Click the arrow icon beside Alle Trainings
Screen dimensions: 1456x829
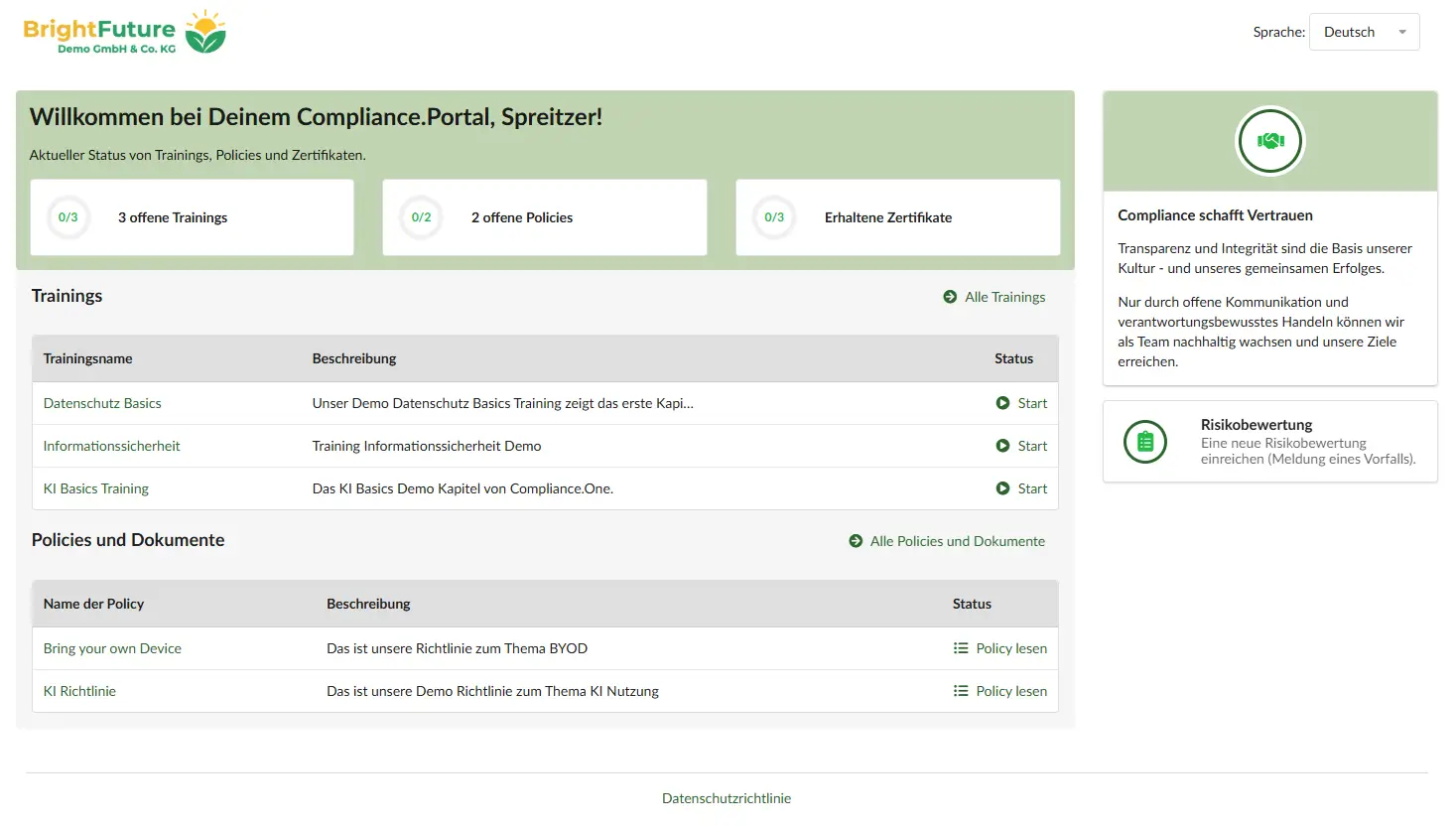point(950,297)
